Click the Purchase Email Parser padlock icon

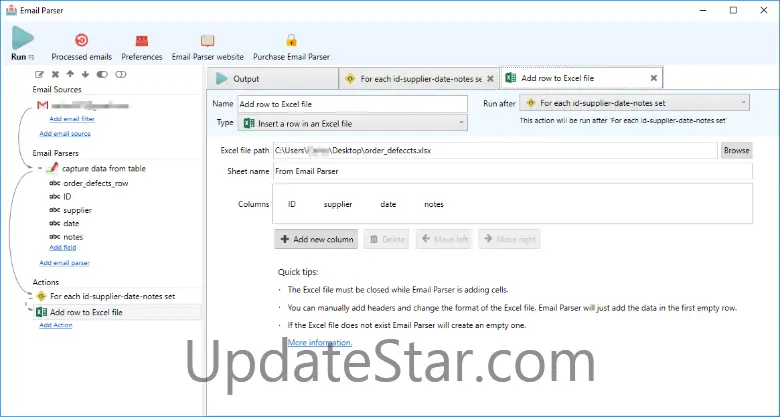click(x=291, y=40)
